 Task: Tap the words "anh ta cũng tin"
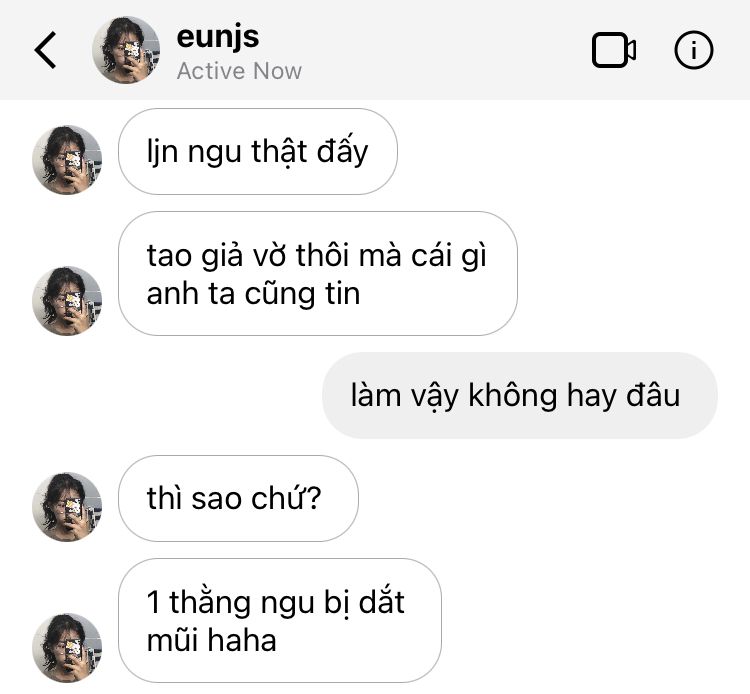tap(254, 294)
